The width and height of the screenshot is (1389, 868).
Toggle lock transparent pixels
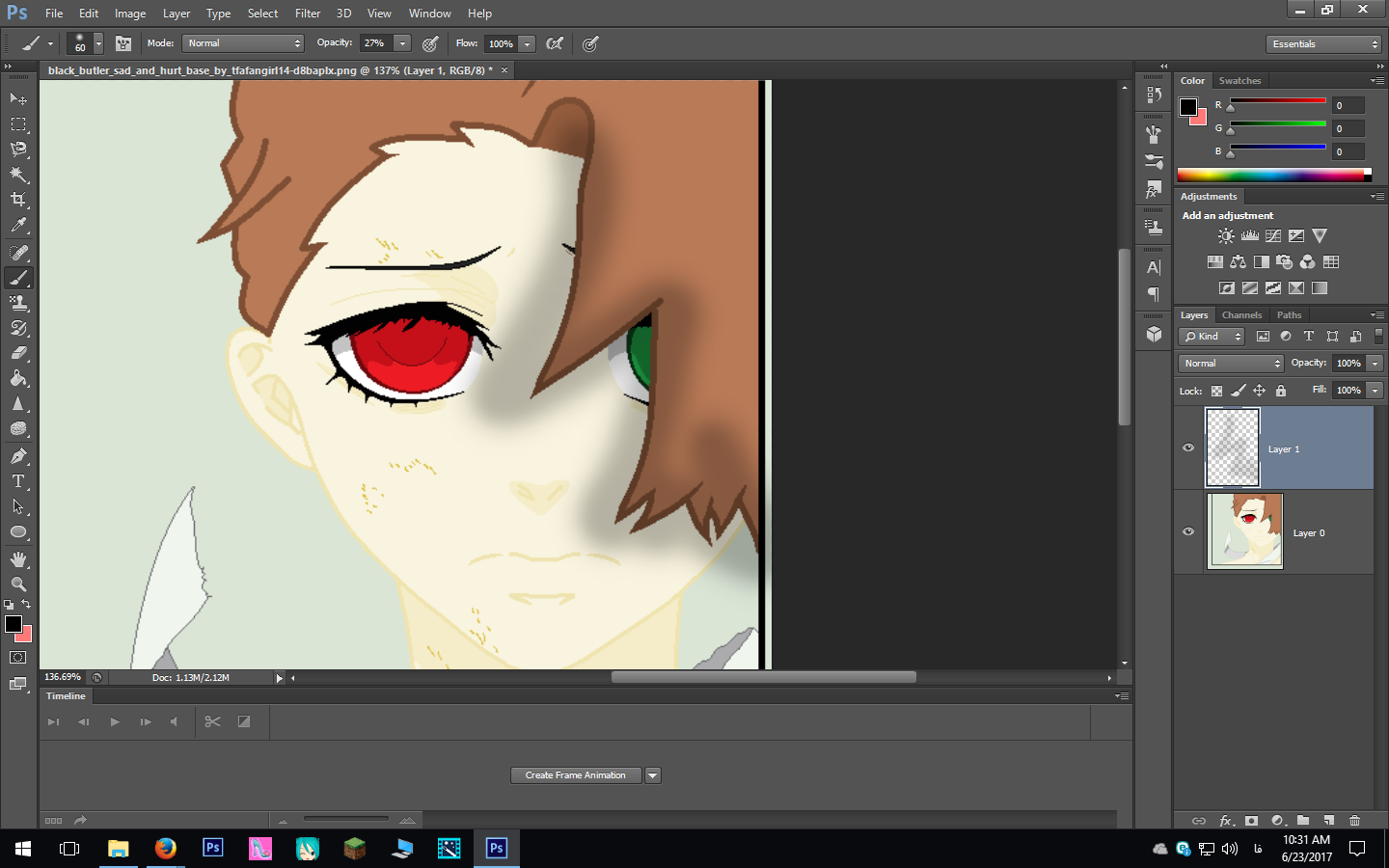[1216, 391]
